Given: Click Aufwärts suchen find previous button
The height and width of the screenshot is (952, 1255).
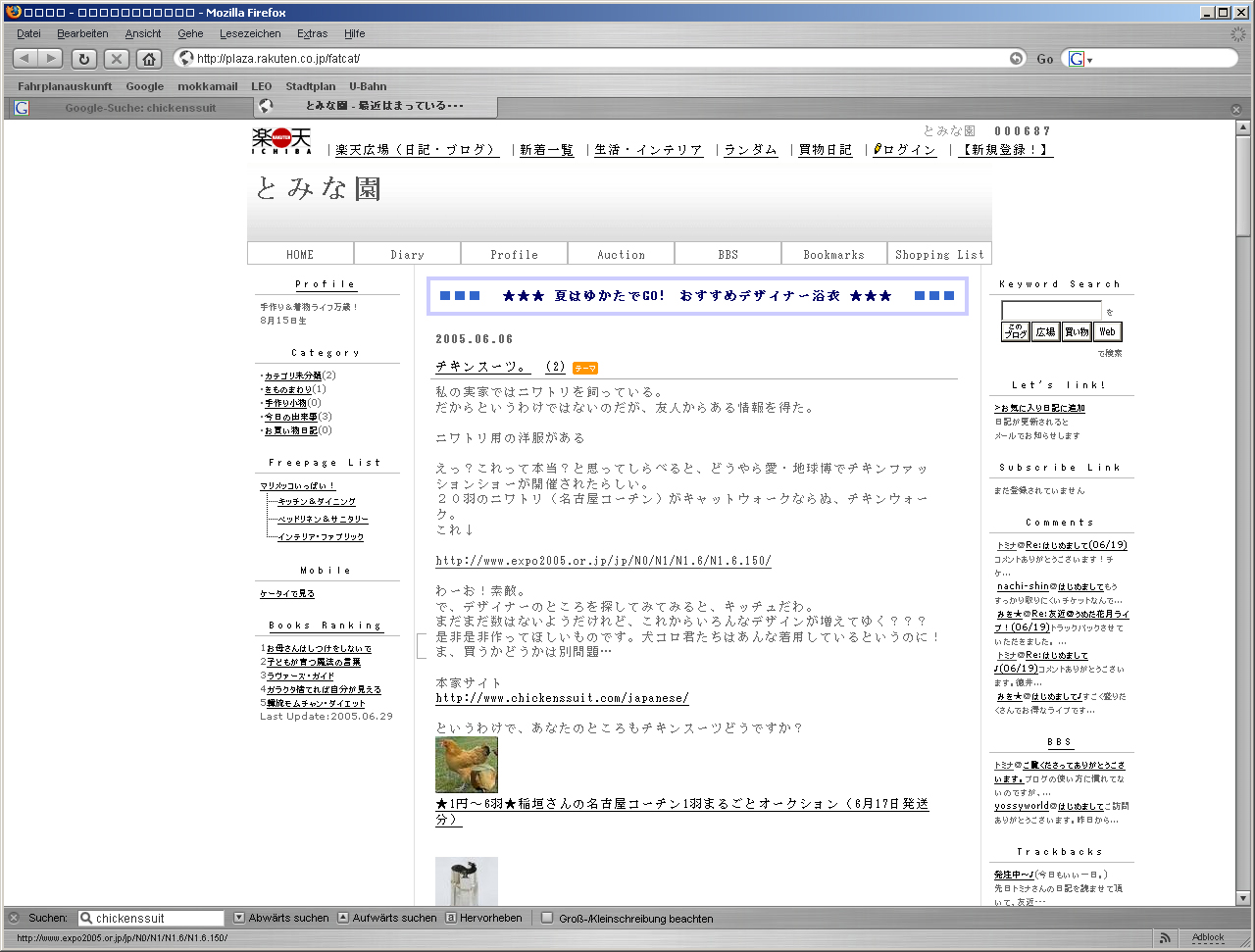Looking at the screenshot, I should pyautogui.click(x=387, y=919).
